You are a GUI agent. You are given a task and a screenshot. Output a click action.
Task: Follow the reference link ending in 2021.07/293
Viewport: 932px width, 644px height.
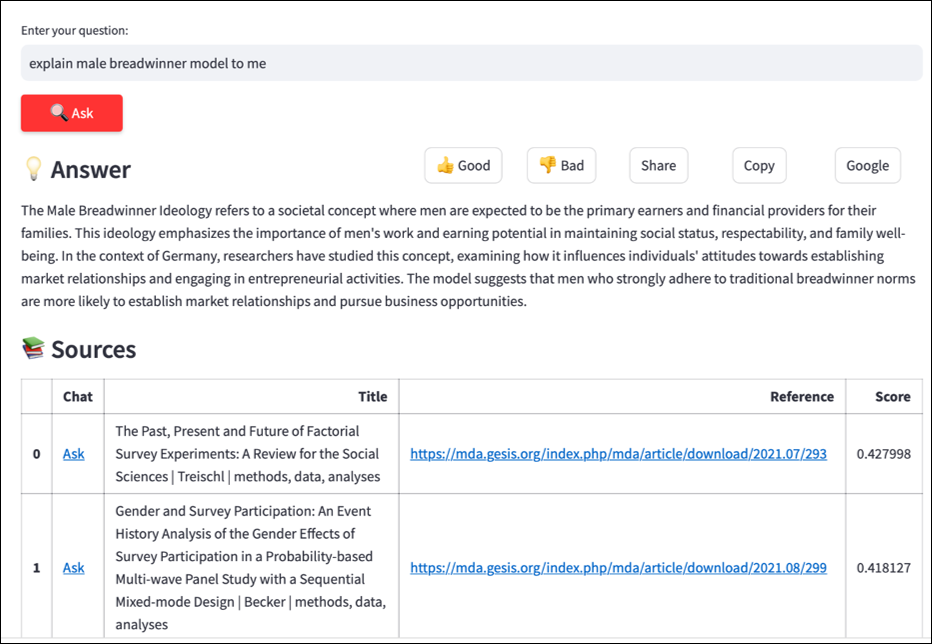pyautogui.click(x=618, y=454)
